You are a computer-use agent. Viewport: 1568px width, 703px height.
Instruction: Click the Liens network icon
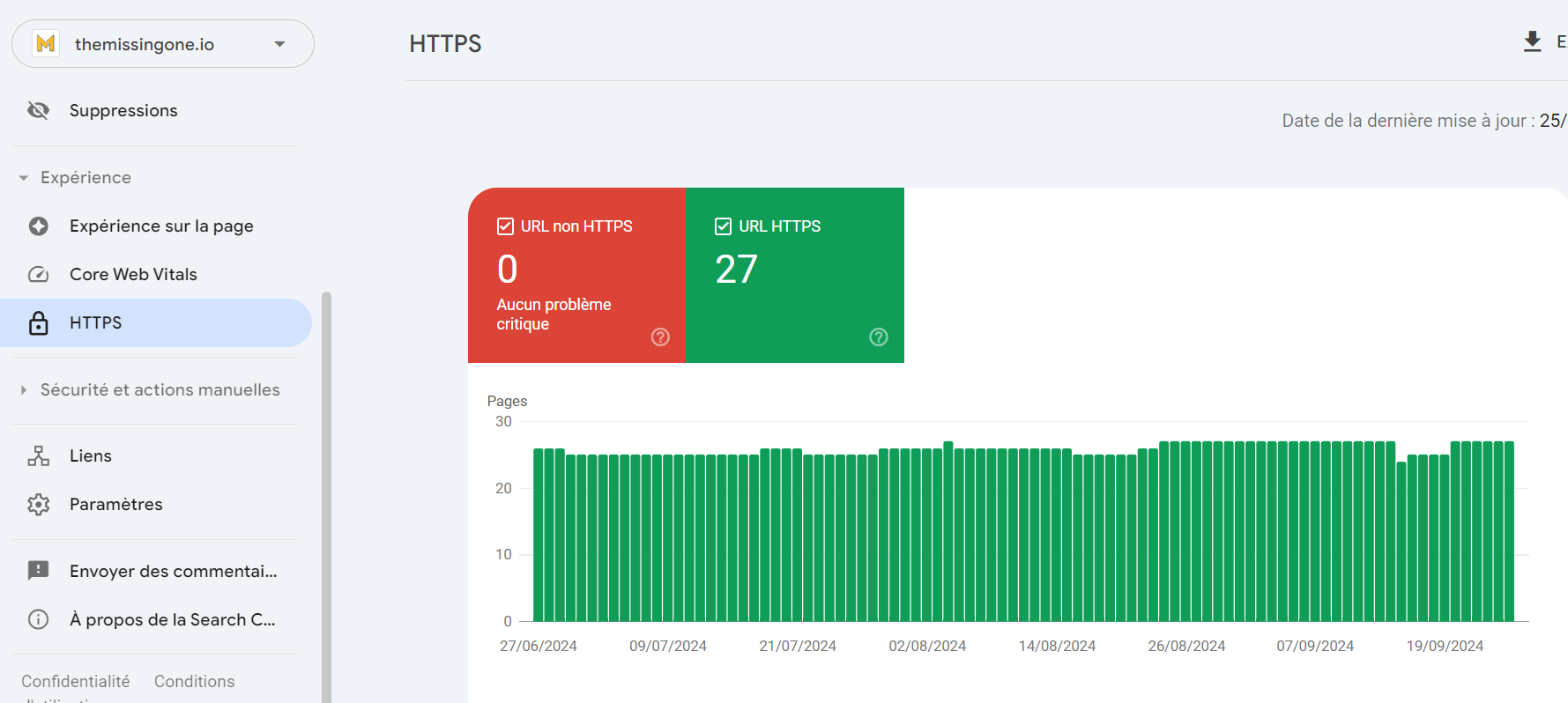pyautogui.click(x=38, y=456)
